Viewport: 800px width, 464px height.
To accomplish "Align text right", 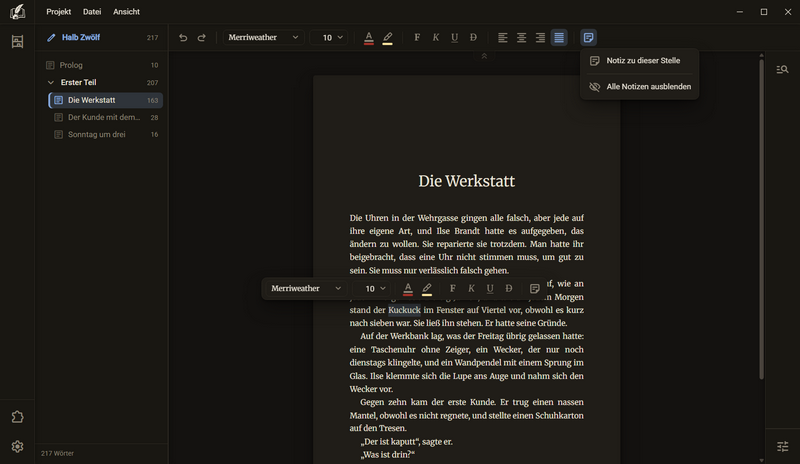I will coord(540,37).
